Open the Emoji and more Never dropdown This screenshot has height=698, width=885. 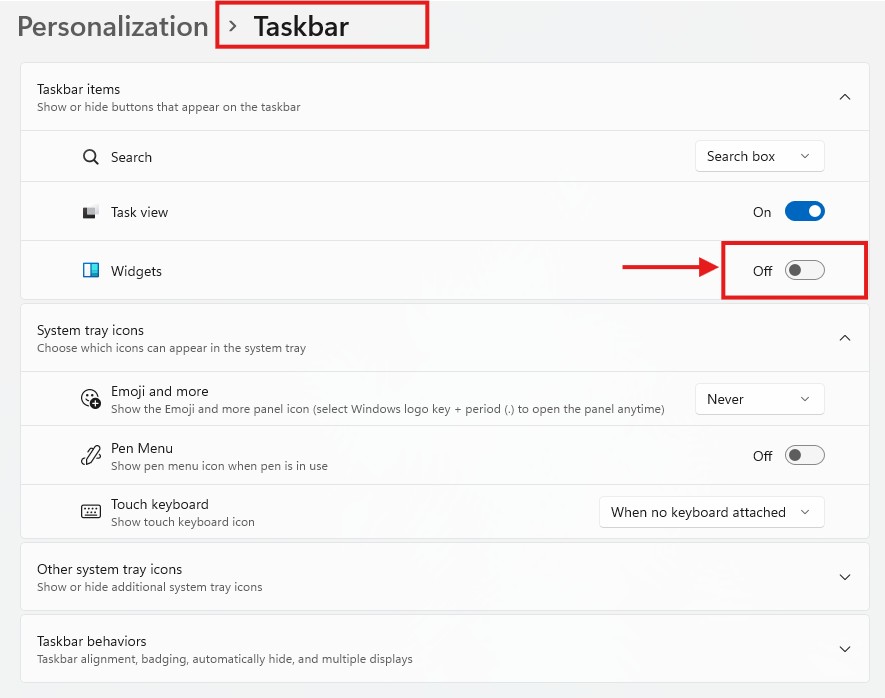[759, 399]
